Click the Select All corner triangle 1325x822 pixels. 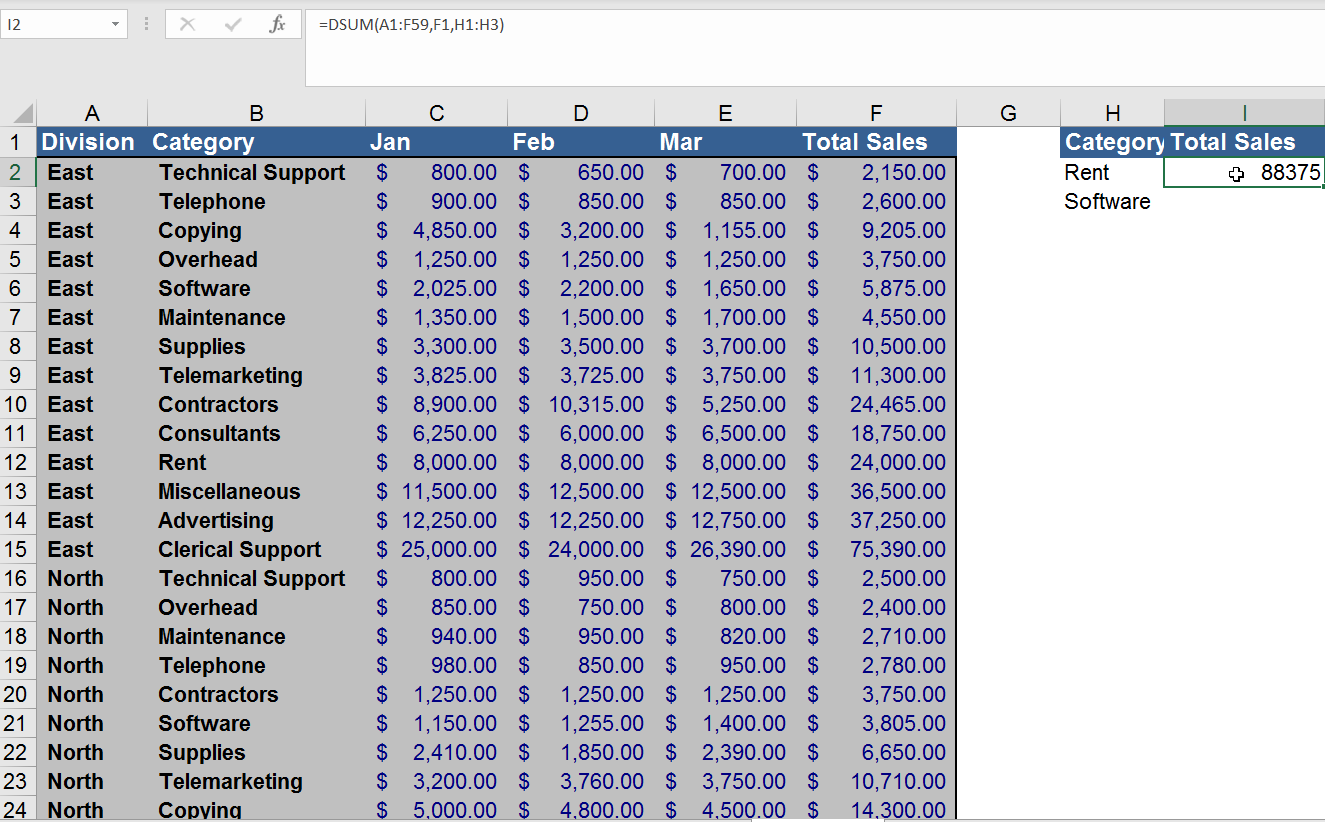coord(21,114)
